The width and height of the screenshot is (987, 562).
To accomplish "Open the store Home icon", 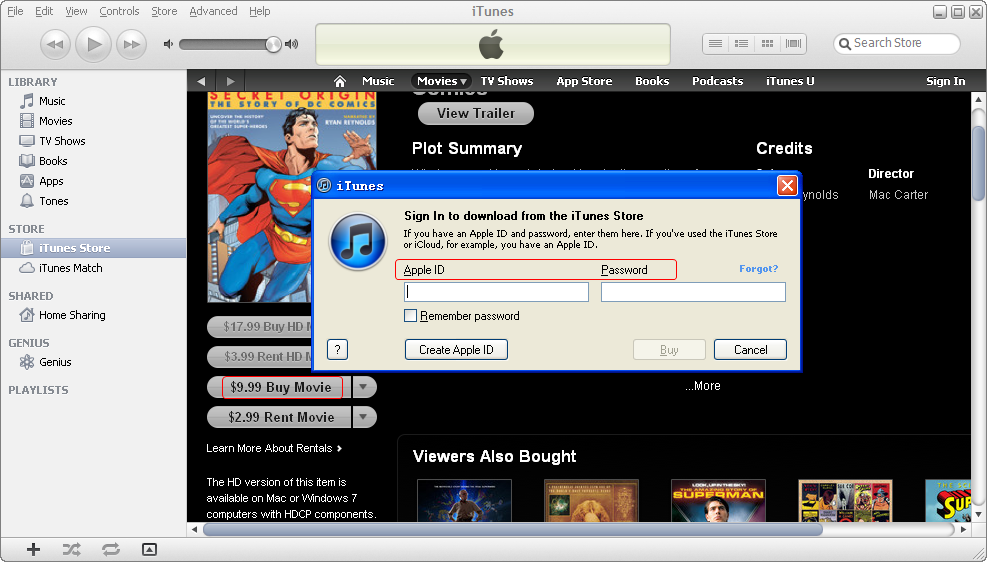I will [x=340, y=81].
